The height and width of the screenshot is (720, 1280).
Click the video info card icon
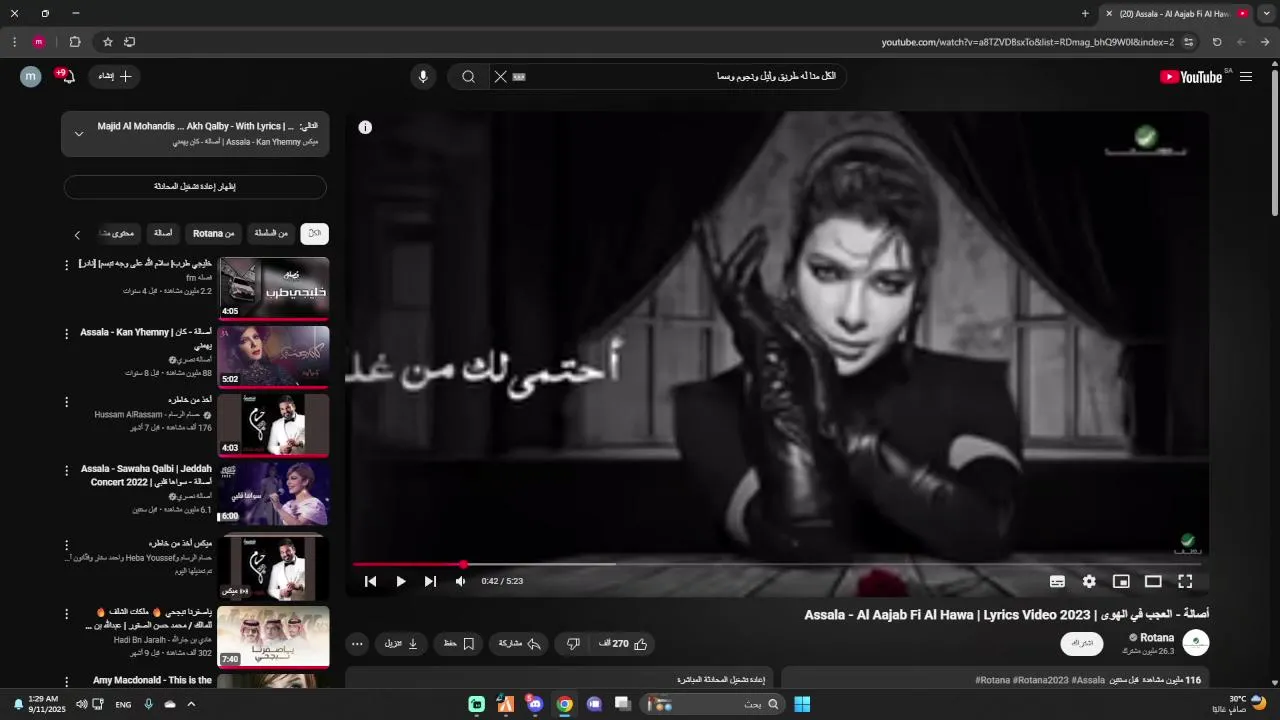(365, 127)
